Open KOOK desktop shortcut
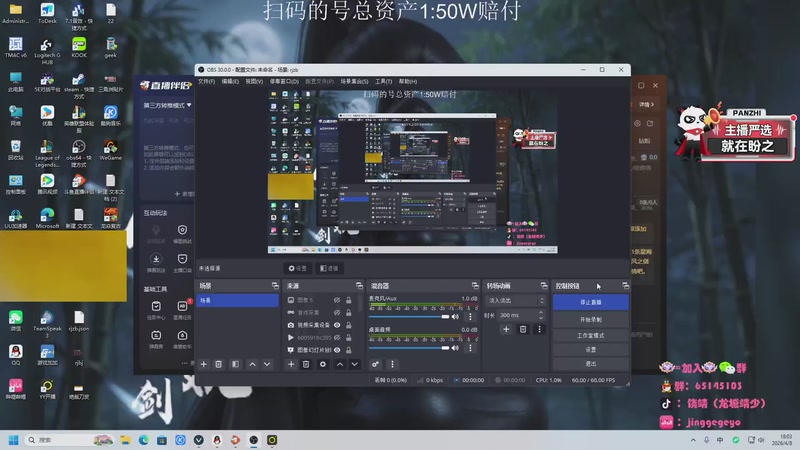 point(79,47)
